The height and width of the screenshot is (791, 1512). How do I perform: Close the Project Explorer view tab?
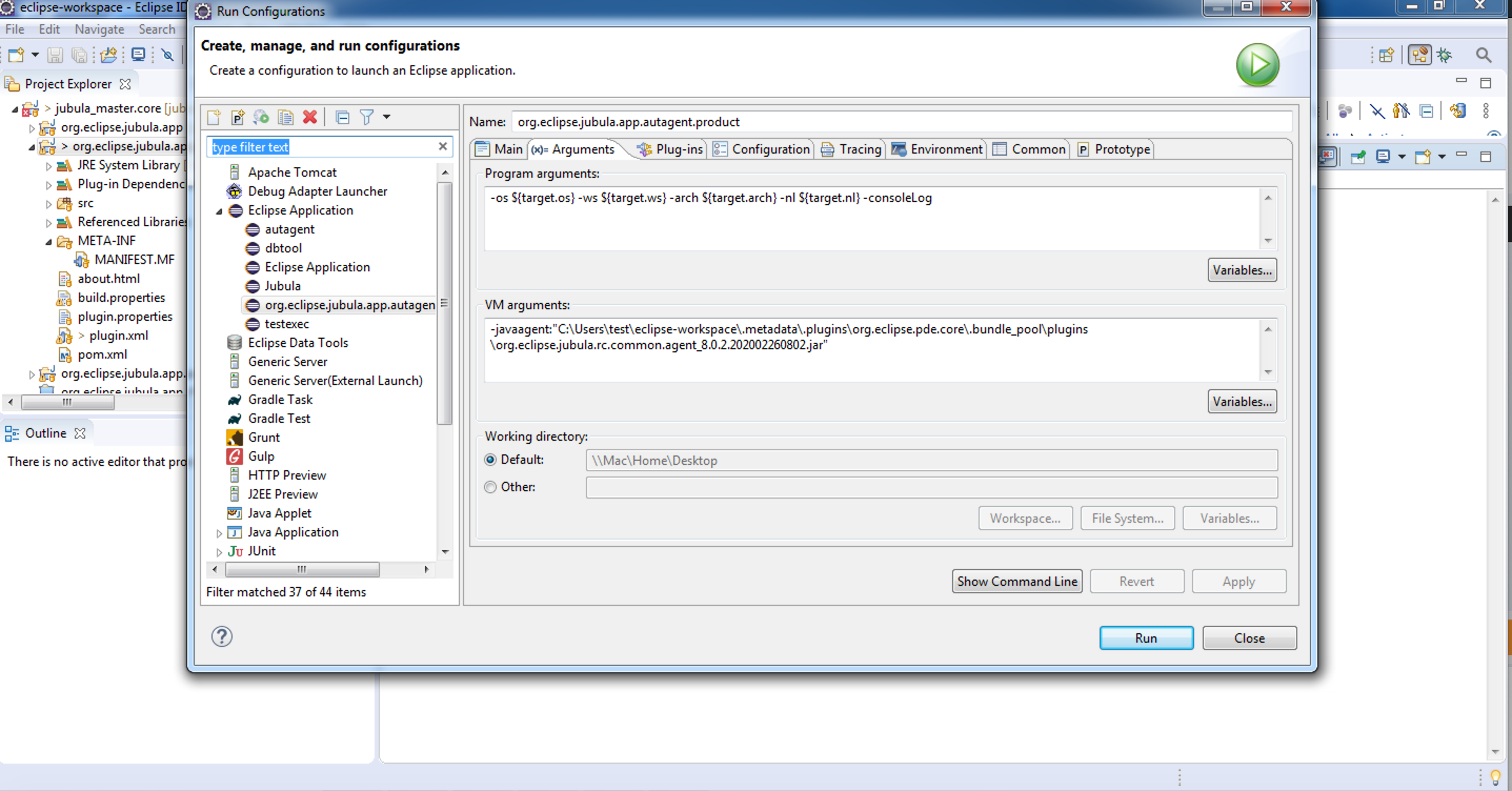(125, 84)
